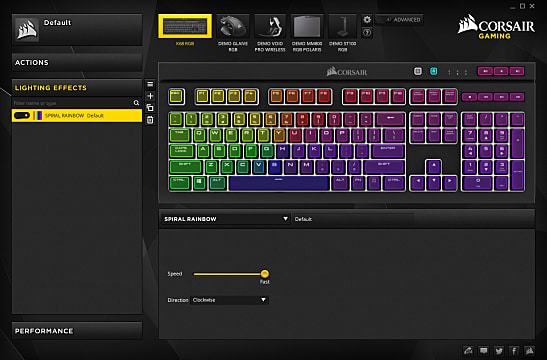
Task: Click the left Shift key on keyboard preview
Action: 185,167
